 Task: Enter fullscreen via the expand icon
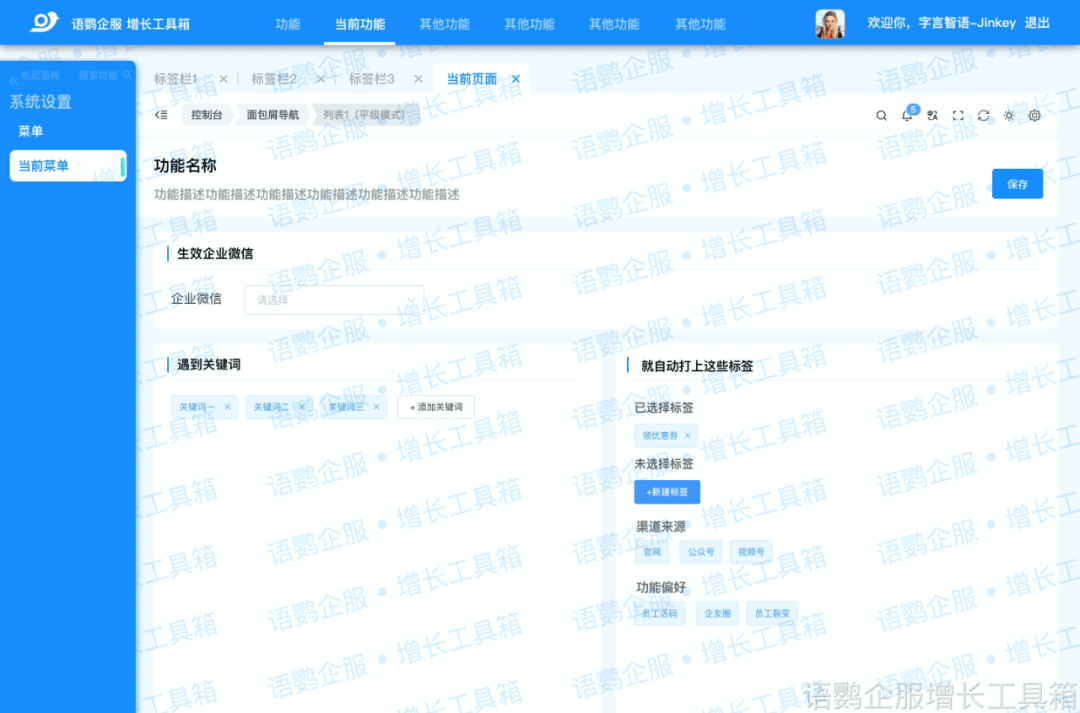tap(958, 116)
